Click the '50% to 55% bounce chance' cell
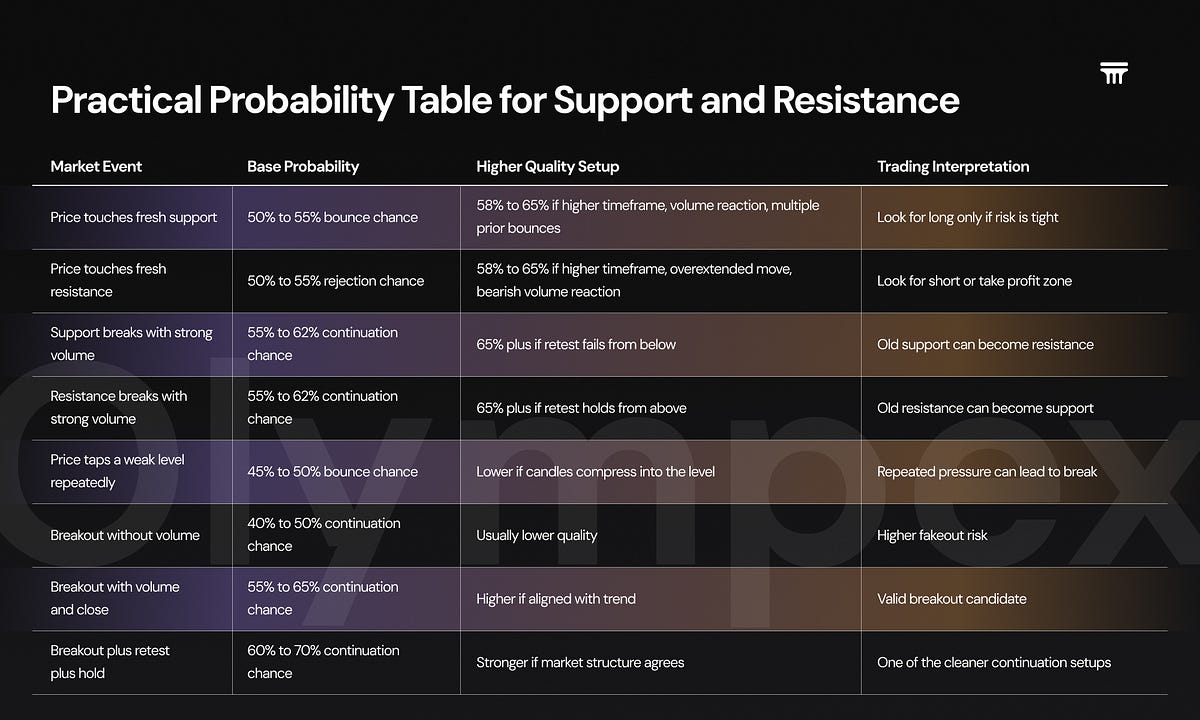This screenshot has width=1200, height=720. 333,217
